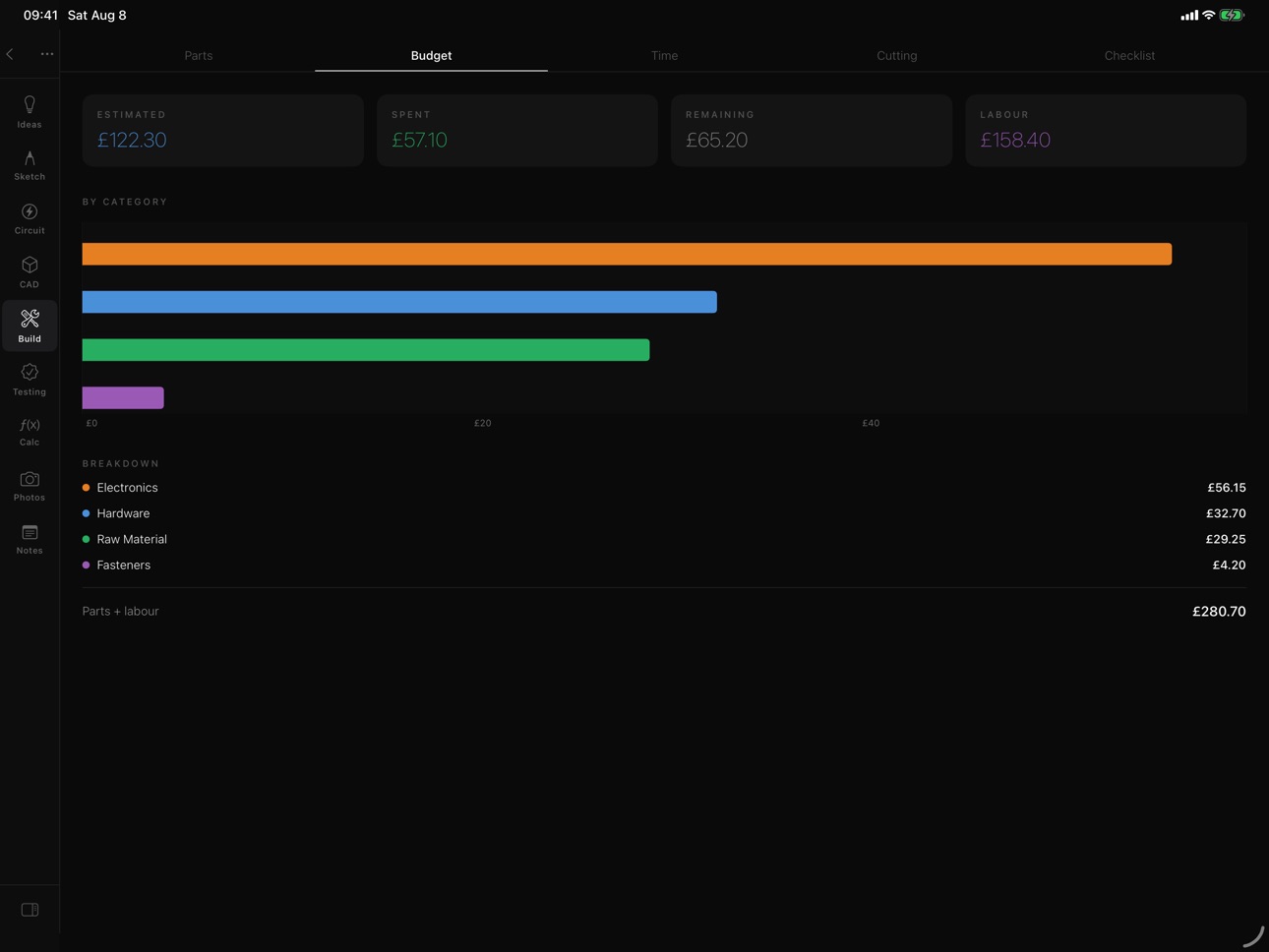Open the Photos camera section
Screen dimensions: 1269x952
pyautogui.click(x=30, y=486)
